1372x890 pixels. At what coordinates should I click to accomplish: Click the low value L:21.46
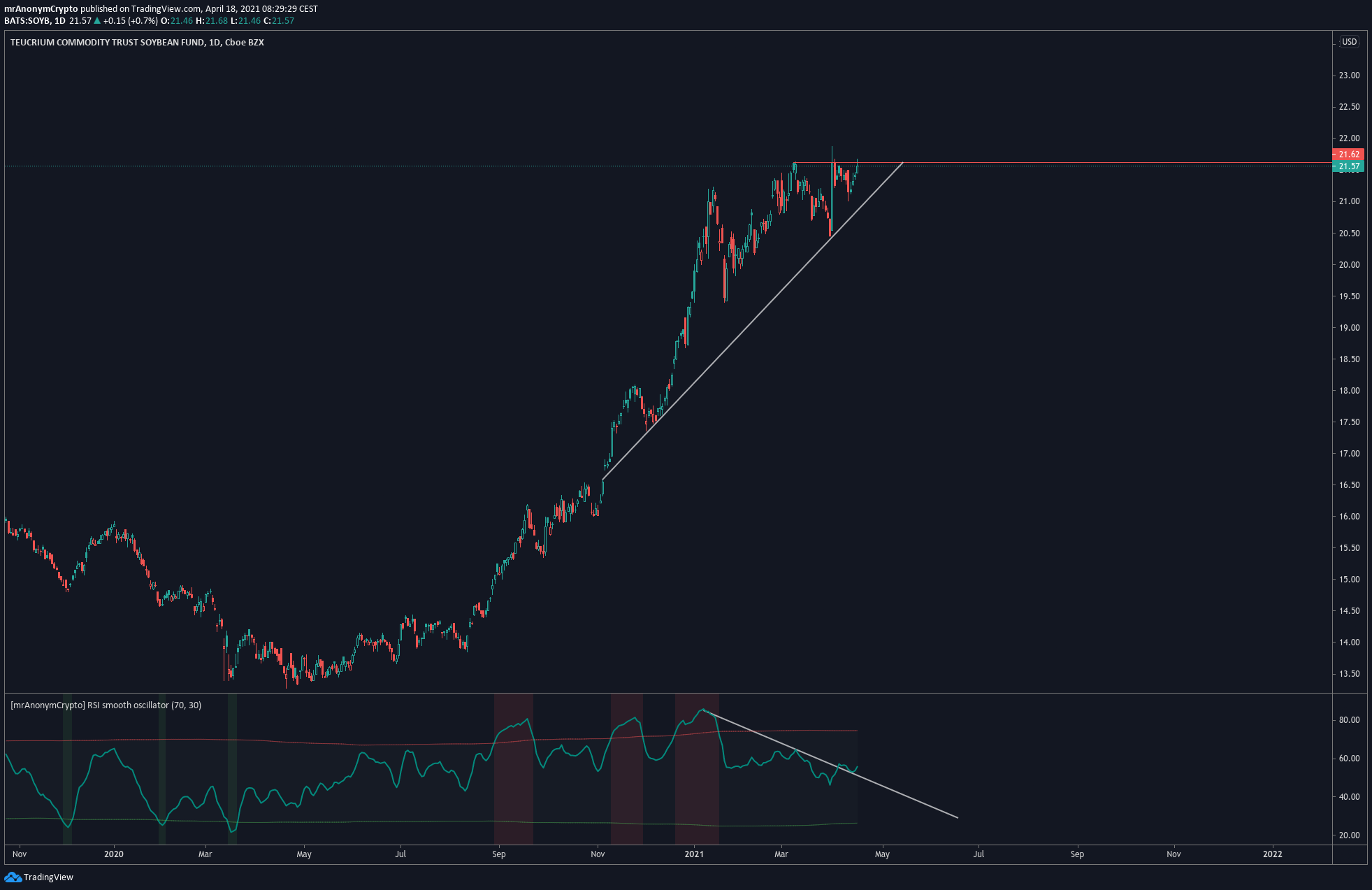(x=245, y=21)
